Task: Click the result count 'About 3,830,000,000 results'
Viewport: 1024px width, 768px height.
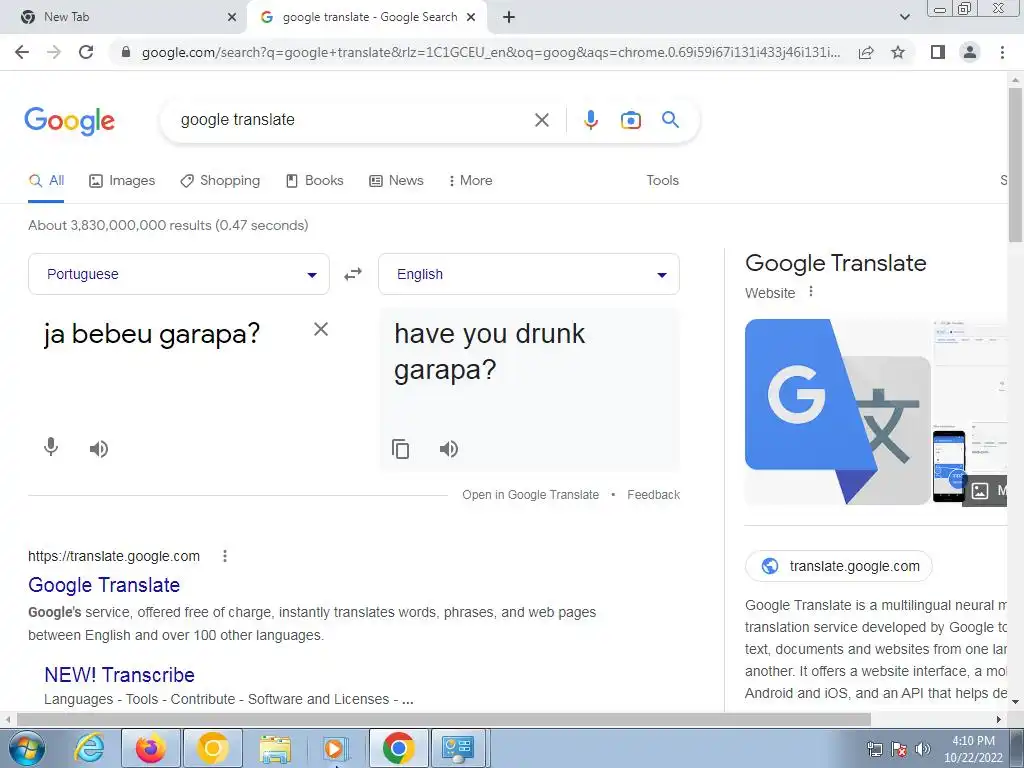Action: (x=168, y=225)
